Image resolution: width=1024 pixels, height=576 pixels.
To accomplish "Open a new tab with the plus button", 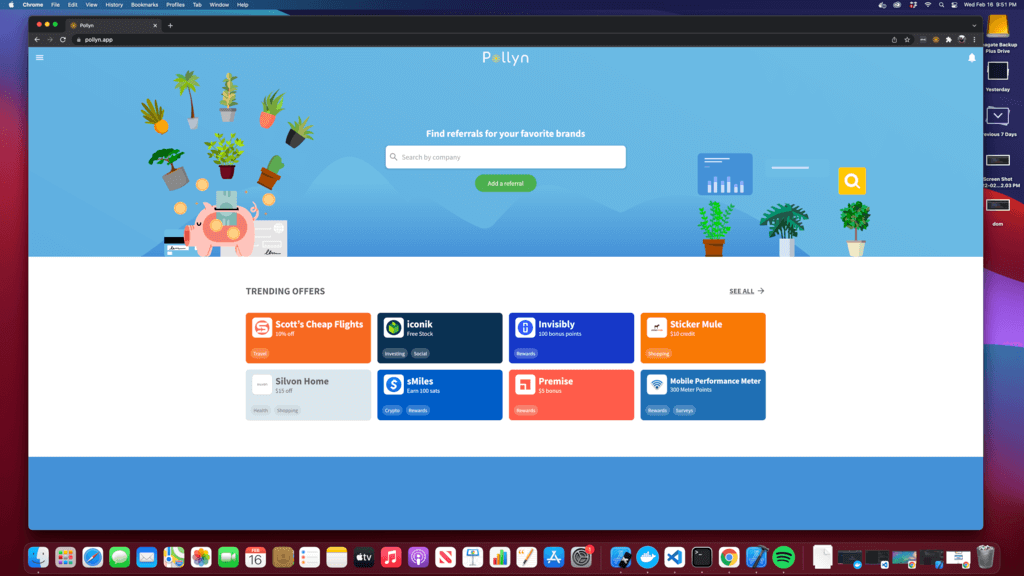I will pos(170,25).
